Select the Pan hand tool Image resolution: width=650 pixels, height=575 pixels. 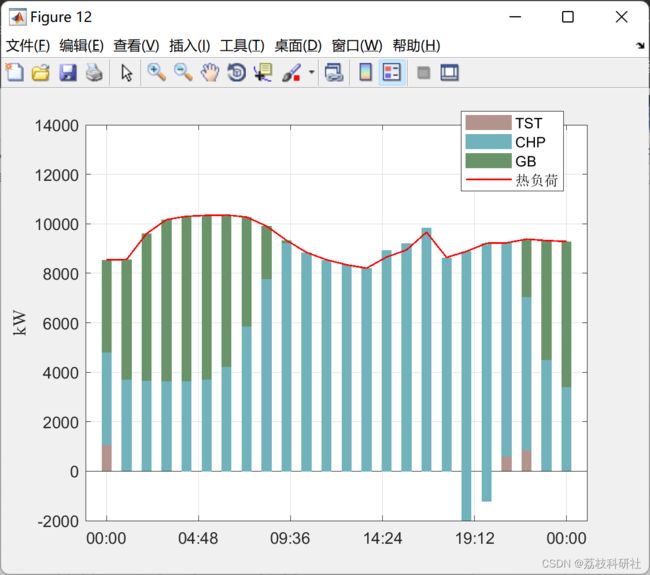(x=210, y=73)
